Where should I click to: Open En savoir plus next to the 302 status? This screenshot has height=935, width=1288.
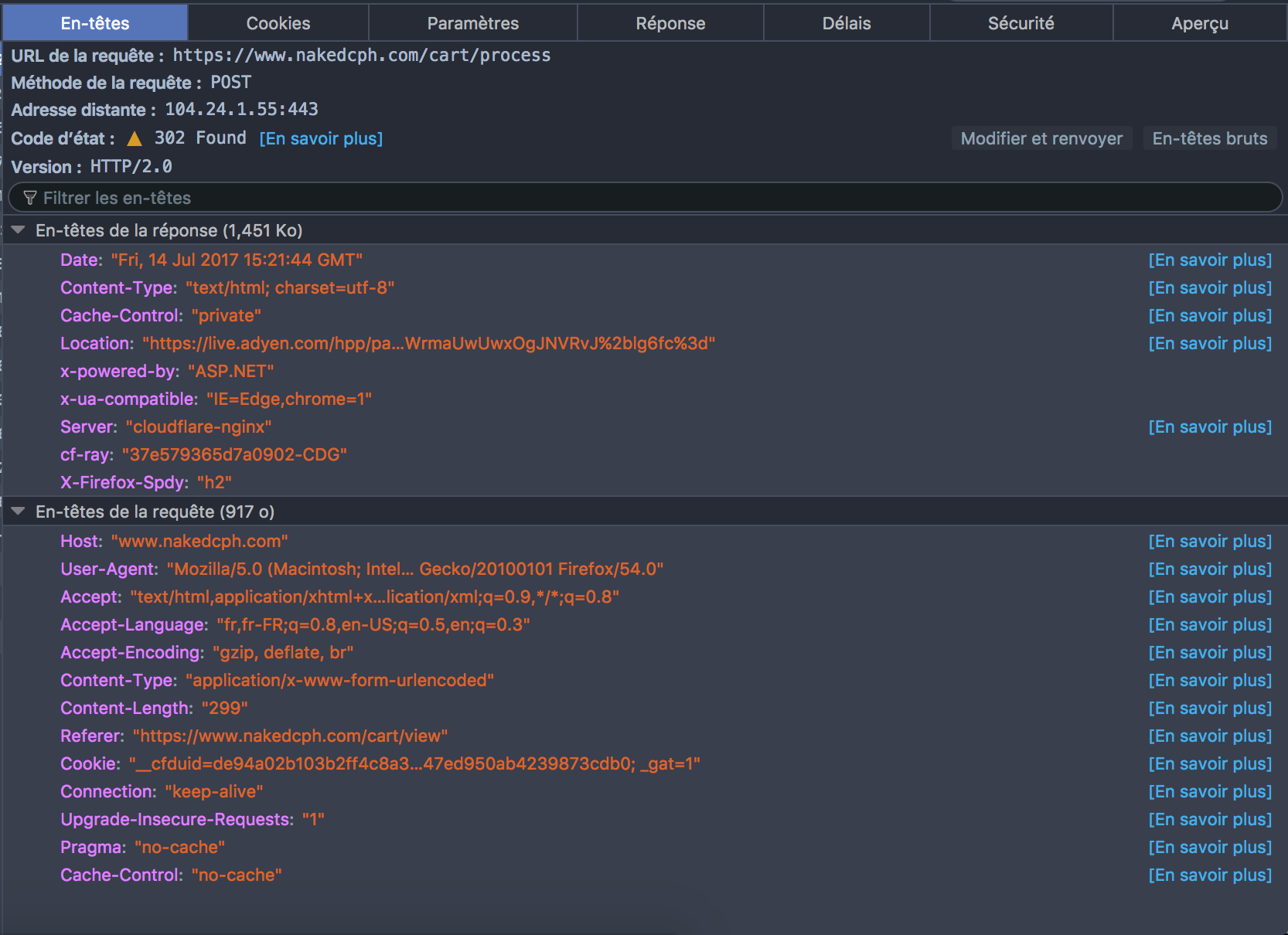click(x=322, y=138)
